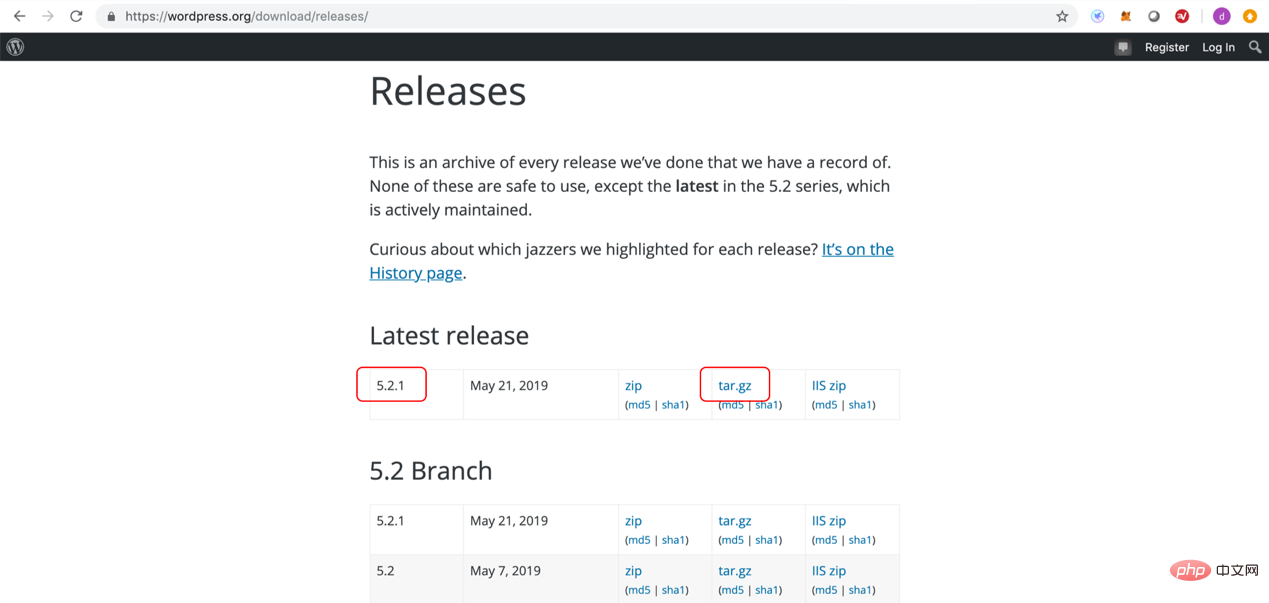Open sha1 for Latest release zip
1269x603 pixels.
tap(673, 405)
